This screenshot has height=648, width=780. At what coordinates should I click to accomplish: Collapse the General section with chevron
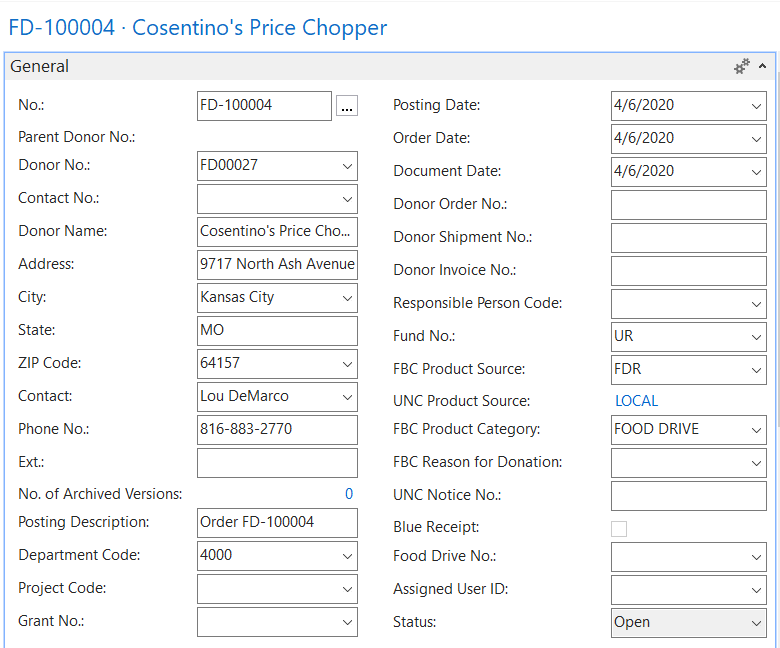click(x=763, y=67)
